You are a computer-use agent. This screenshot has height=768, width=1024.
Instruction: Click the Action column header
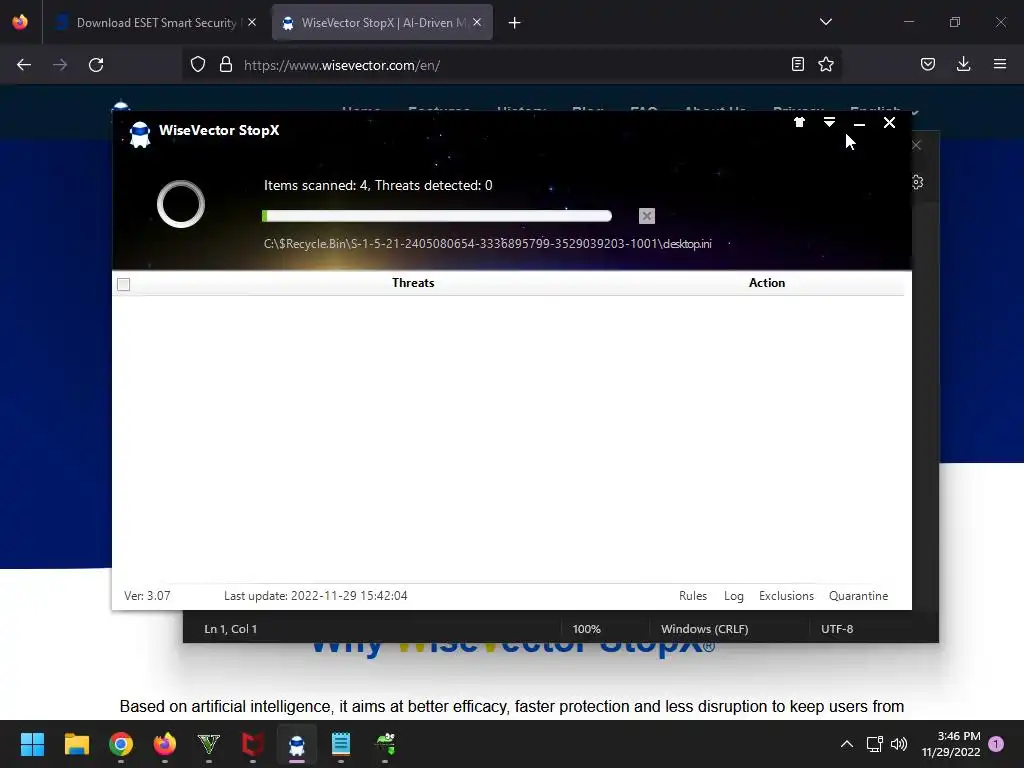click(767, 283)
